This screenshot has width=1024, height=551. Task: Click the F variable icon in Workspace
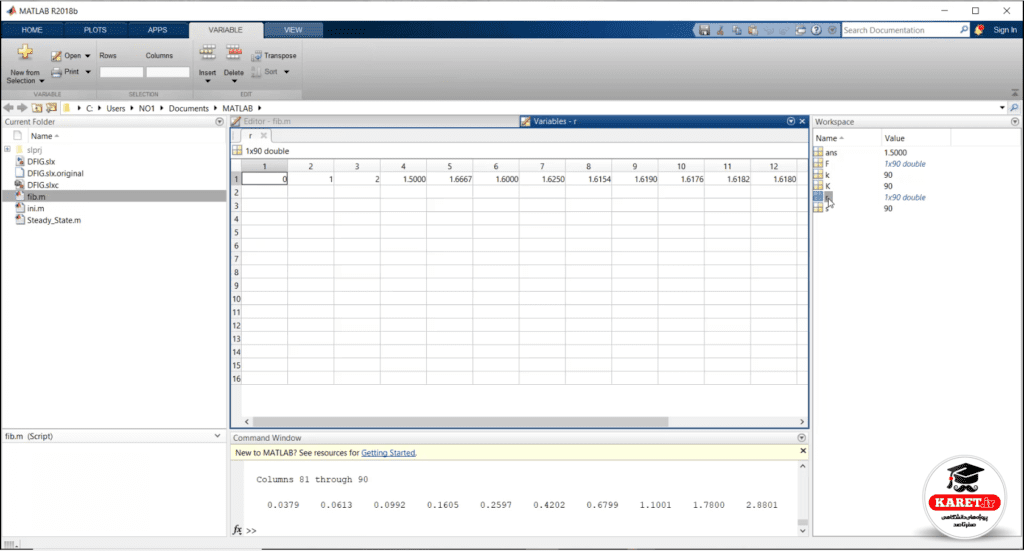pyautogui.click(x=818, y=164)
